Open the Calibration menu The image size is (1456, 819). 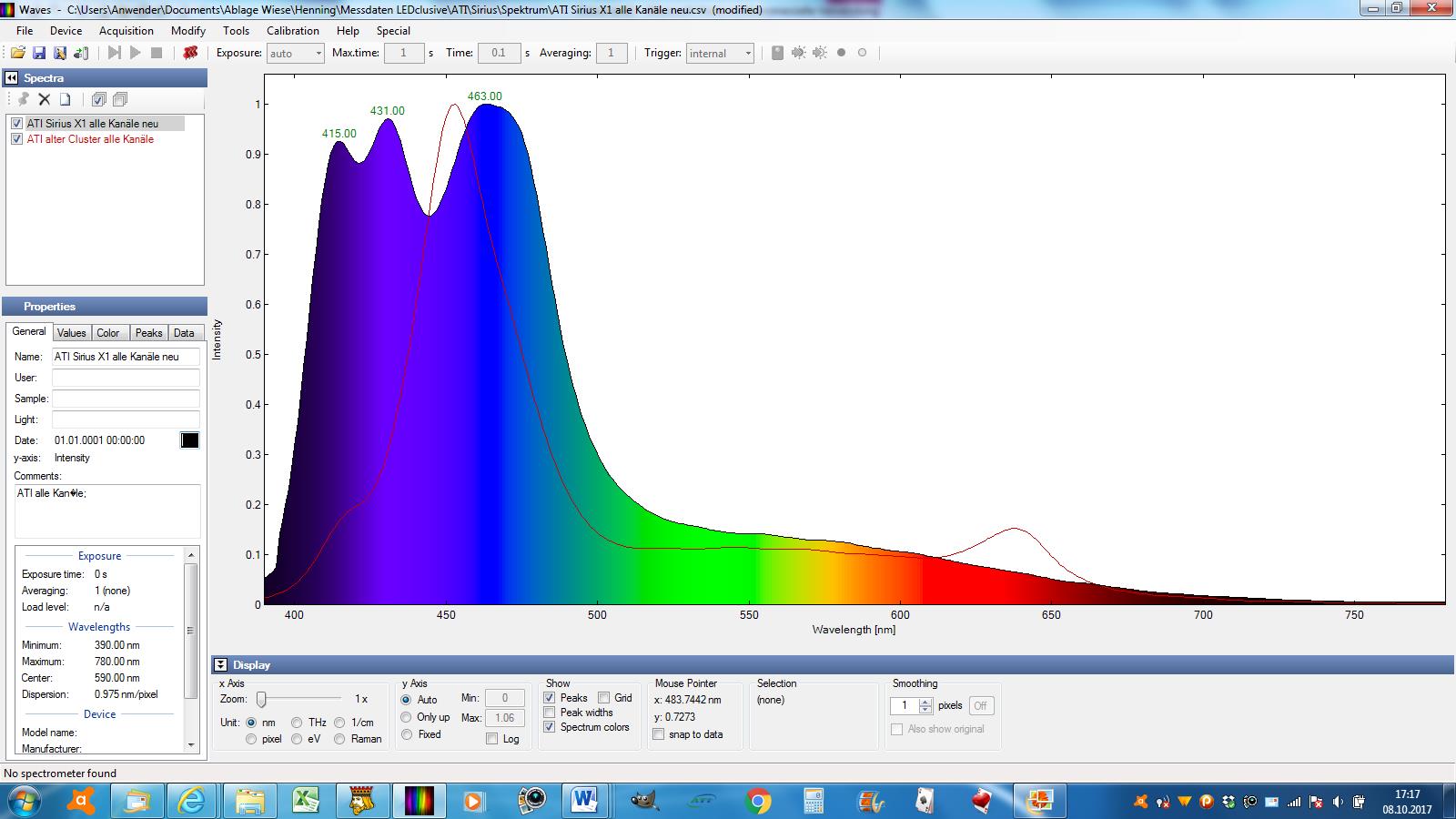pos(292,30)
